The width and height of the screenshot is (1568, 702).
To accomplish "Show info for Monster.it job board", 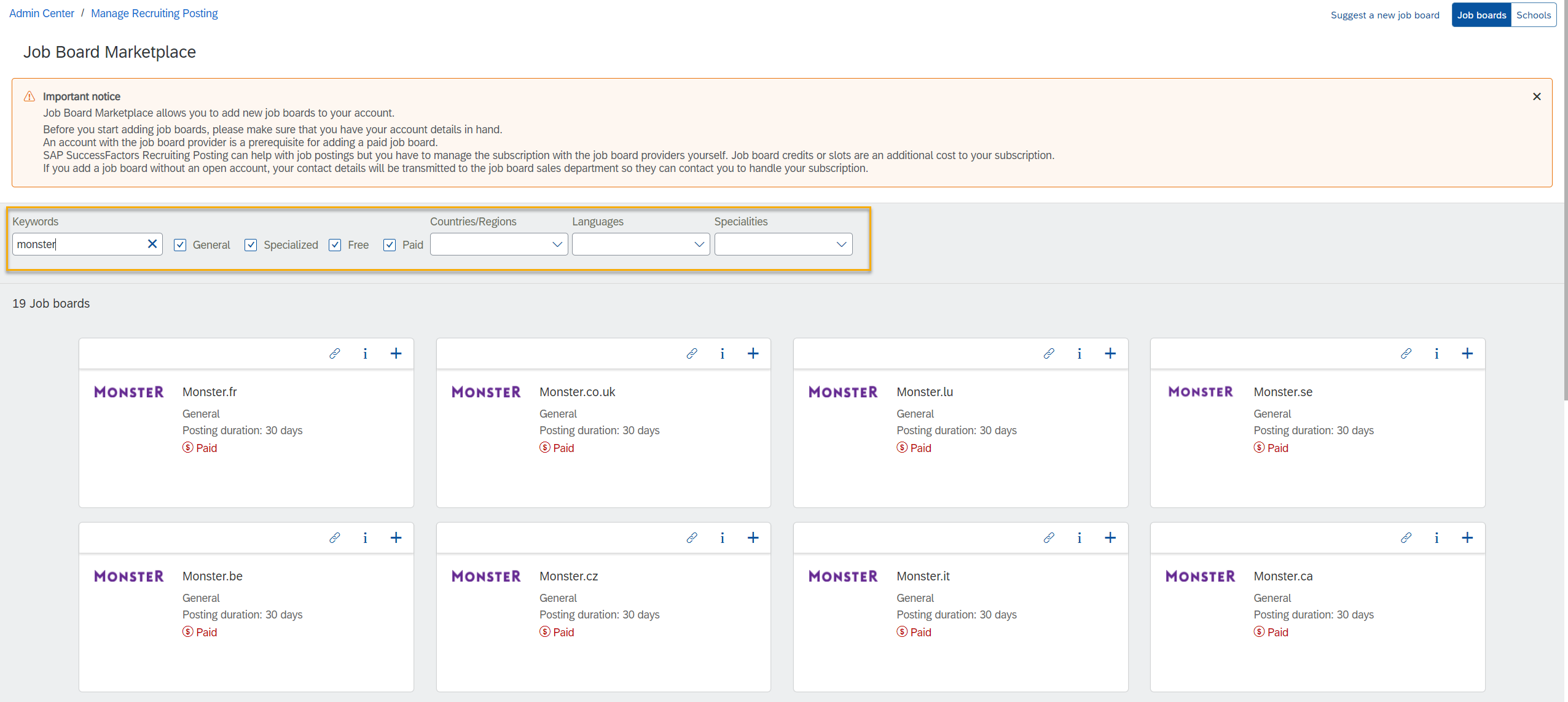I will 1080,537.
